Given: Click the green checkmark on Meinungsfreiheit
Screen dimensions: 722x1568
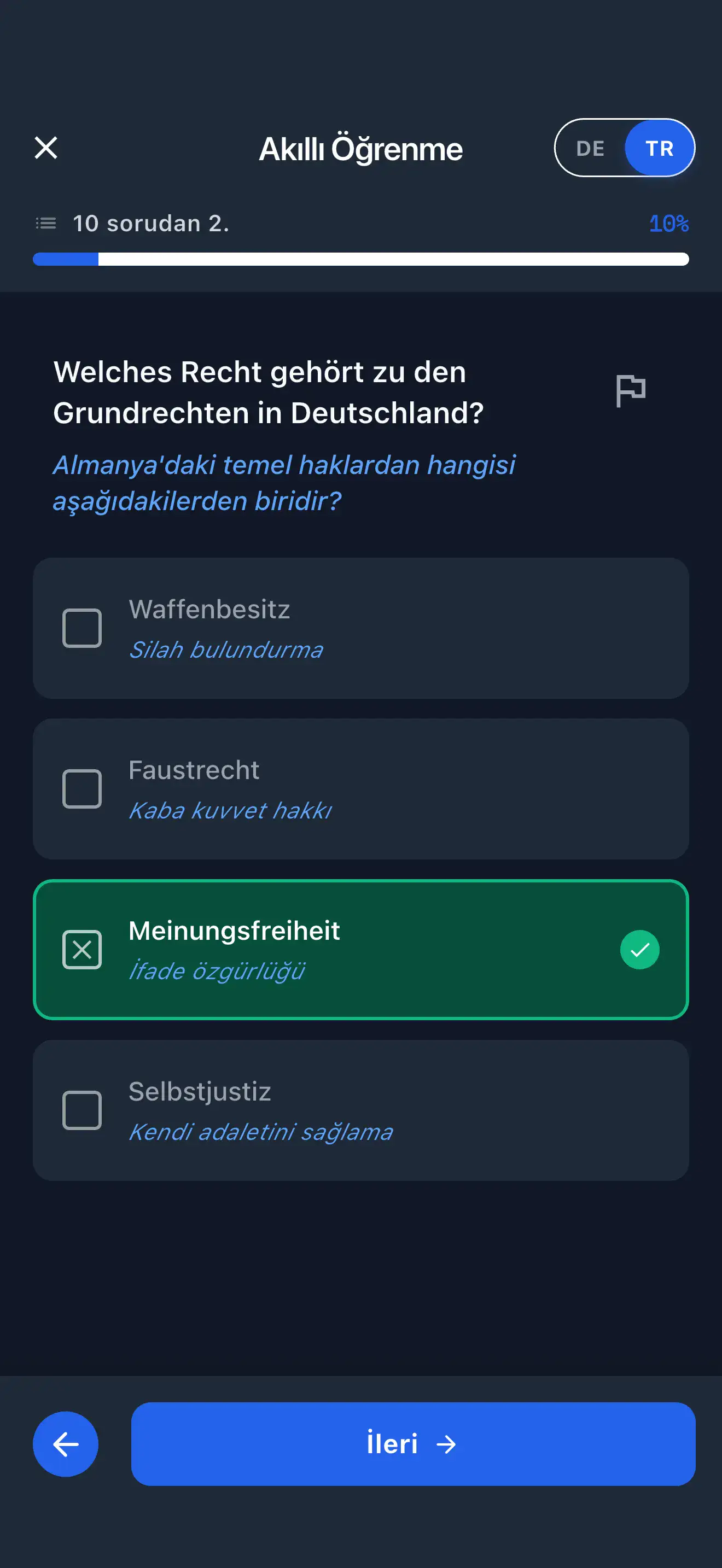Looking at the screenshot, I should 640,949.
